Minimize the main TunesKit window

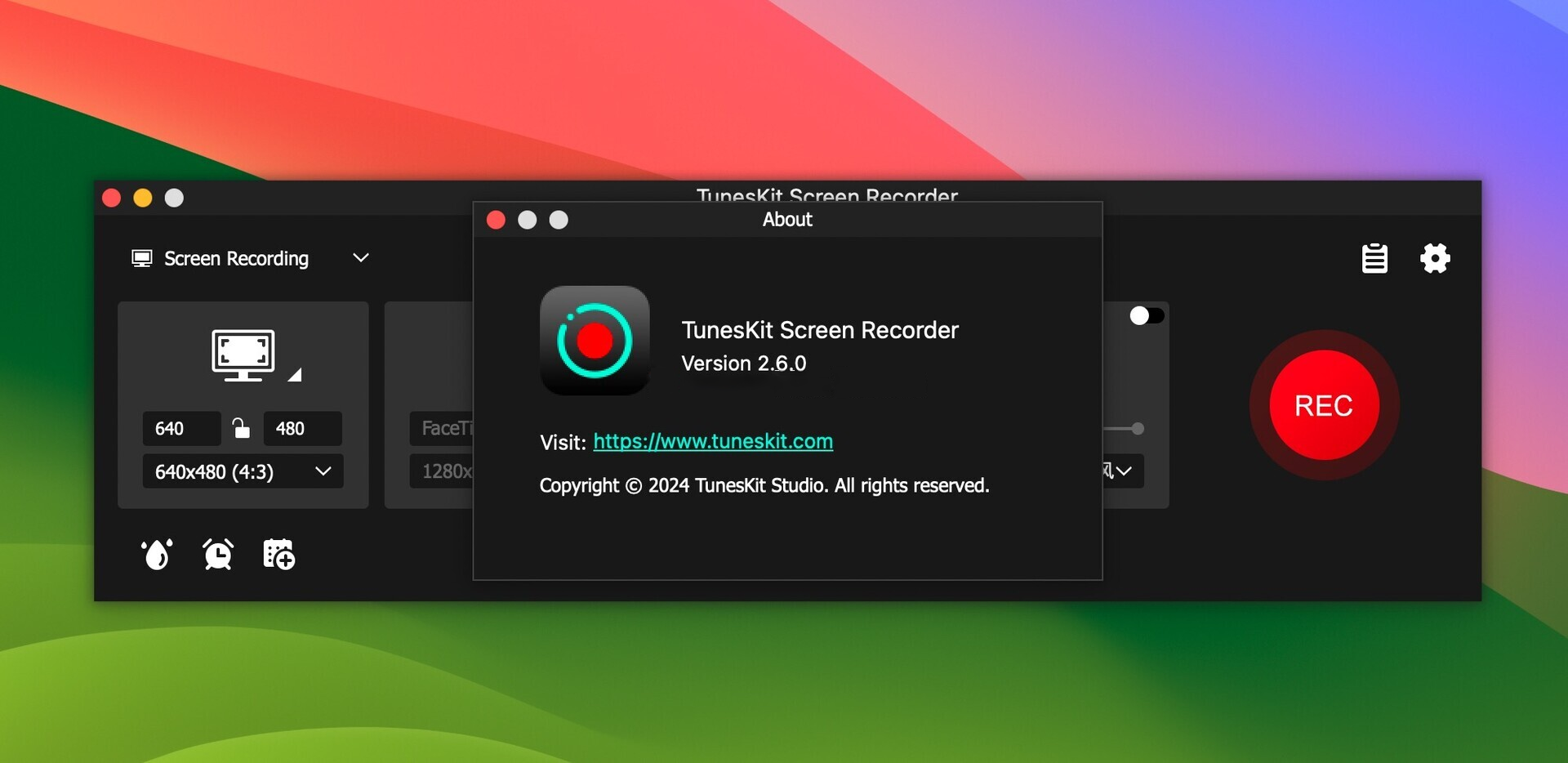tap(143, 198)
